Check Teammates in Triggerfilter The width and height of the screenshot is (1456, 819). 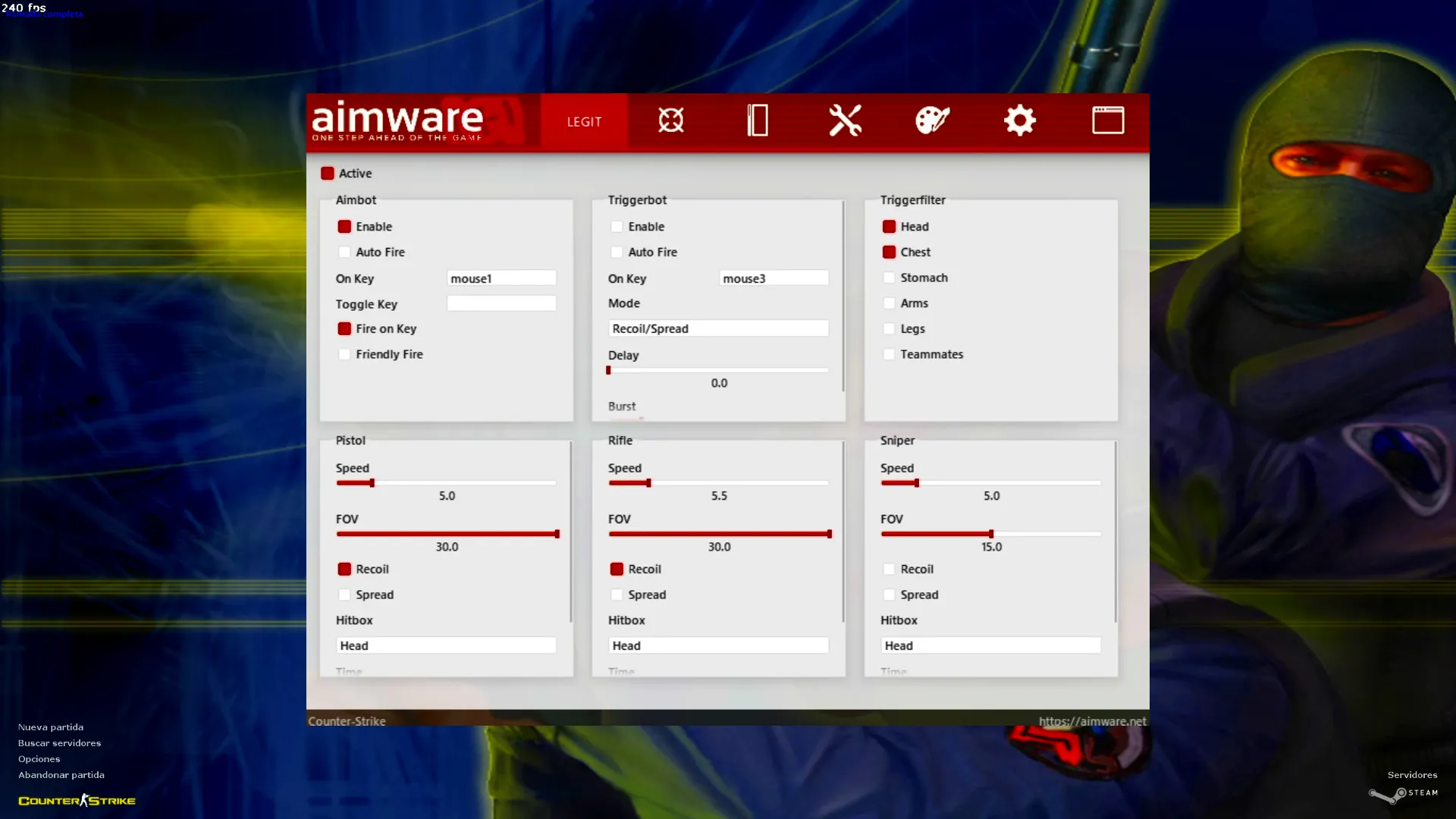(x=889, y=354)
